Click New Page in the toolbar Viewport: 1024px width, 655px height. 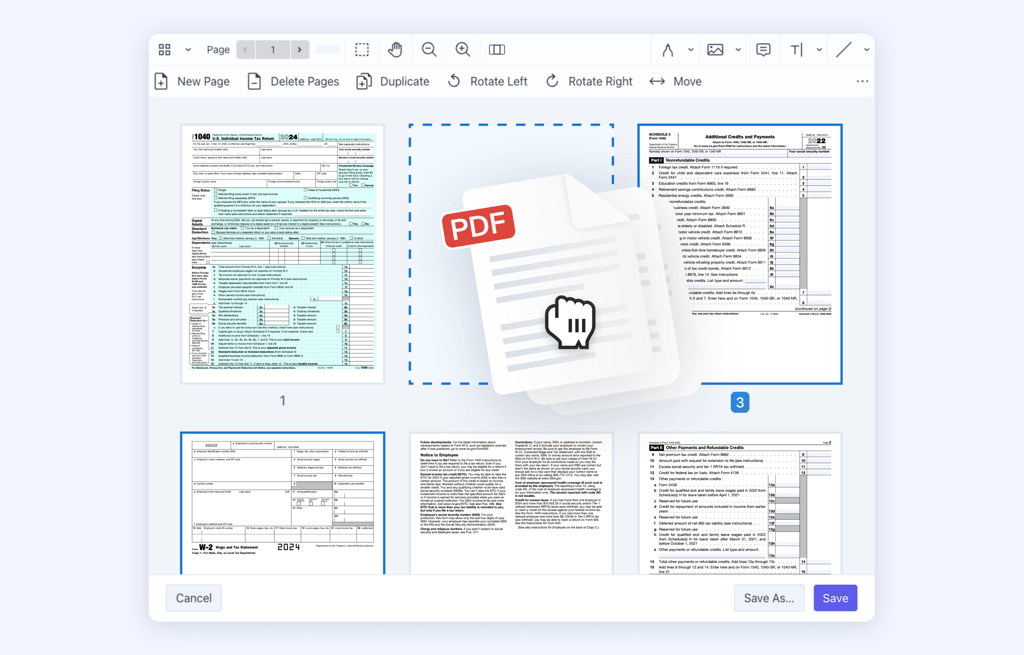[x=192, y=81]
